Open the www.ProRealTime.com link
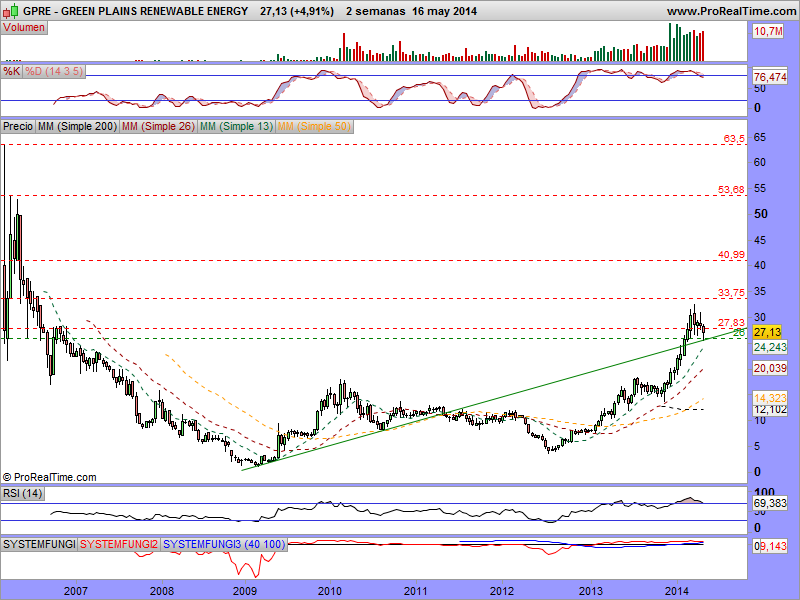 731,11
